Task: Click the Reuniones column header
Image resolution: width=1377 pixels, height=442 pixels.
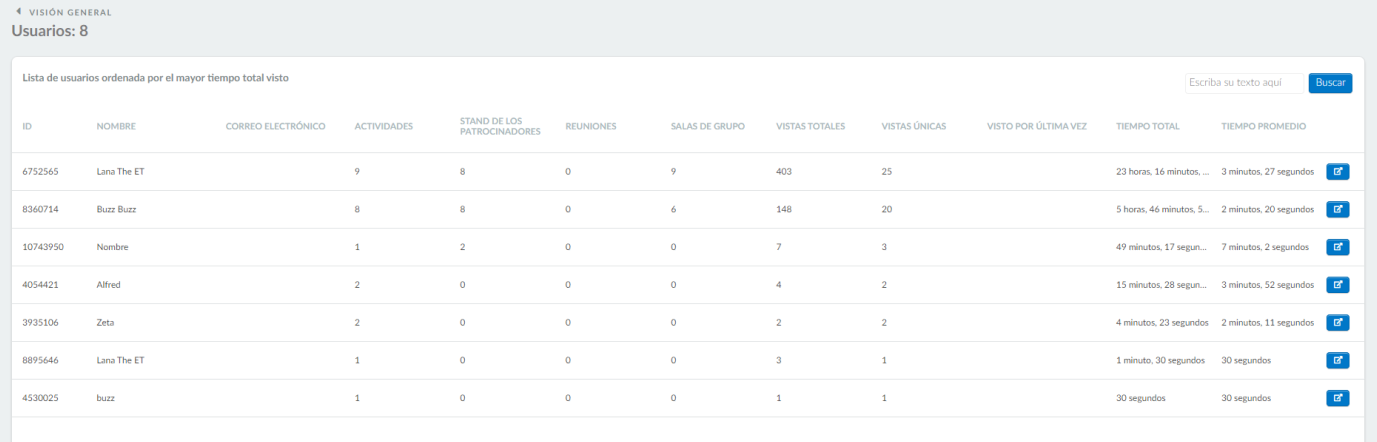Action: (x=590, y=126)
